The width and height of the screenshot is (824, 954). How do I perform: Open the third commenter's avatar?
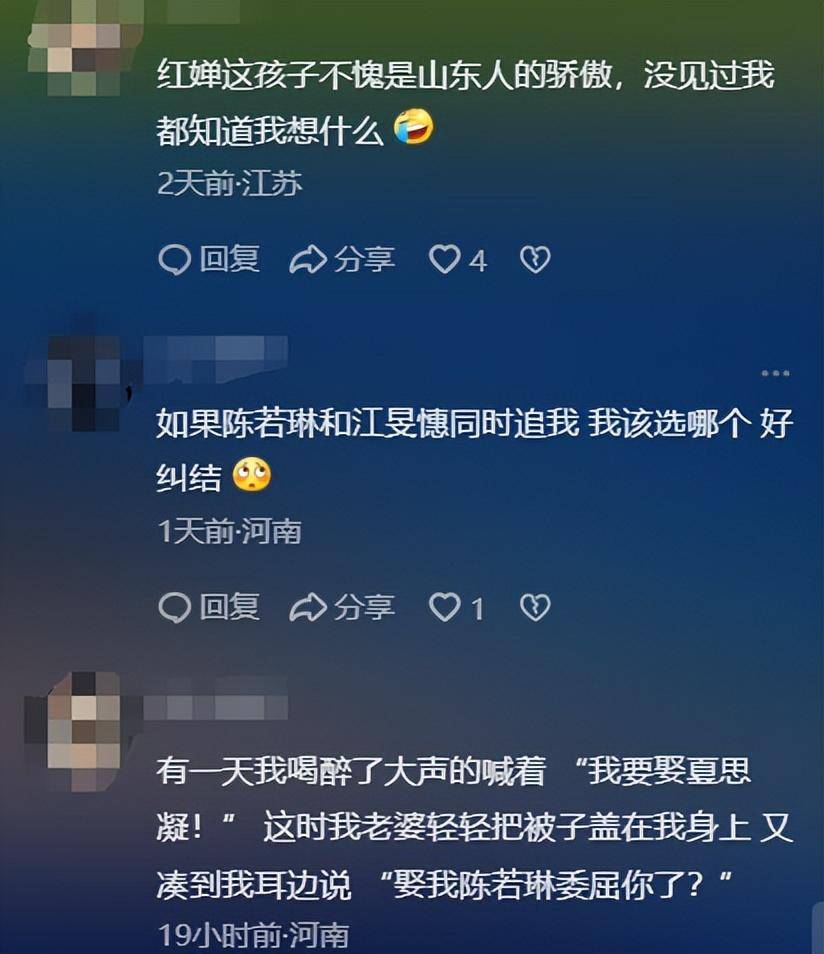(80, 731)
